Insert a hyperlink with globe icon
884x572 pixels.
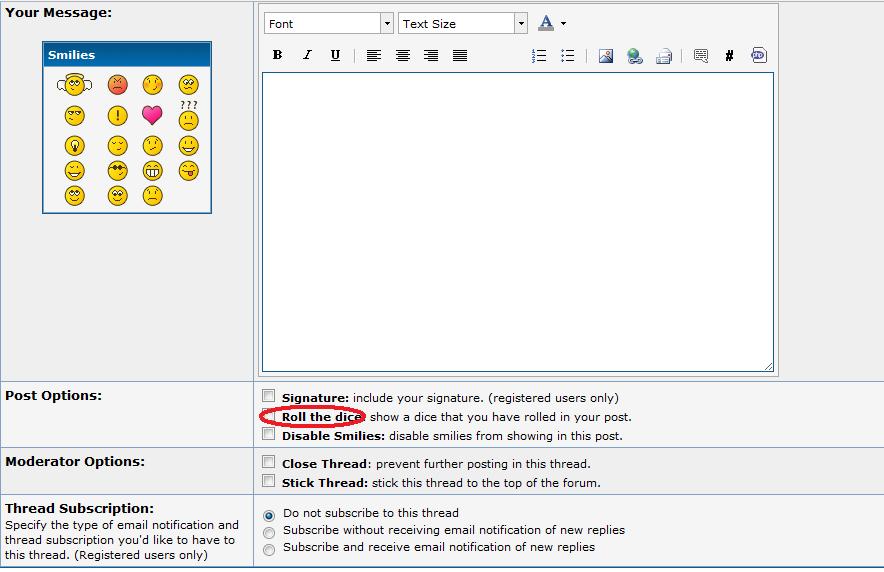point(634,56)
